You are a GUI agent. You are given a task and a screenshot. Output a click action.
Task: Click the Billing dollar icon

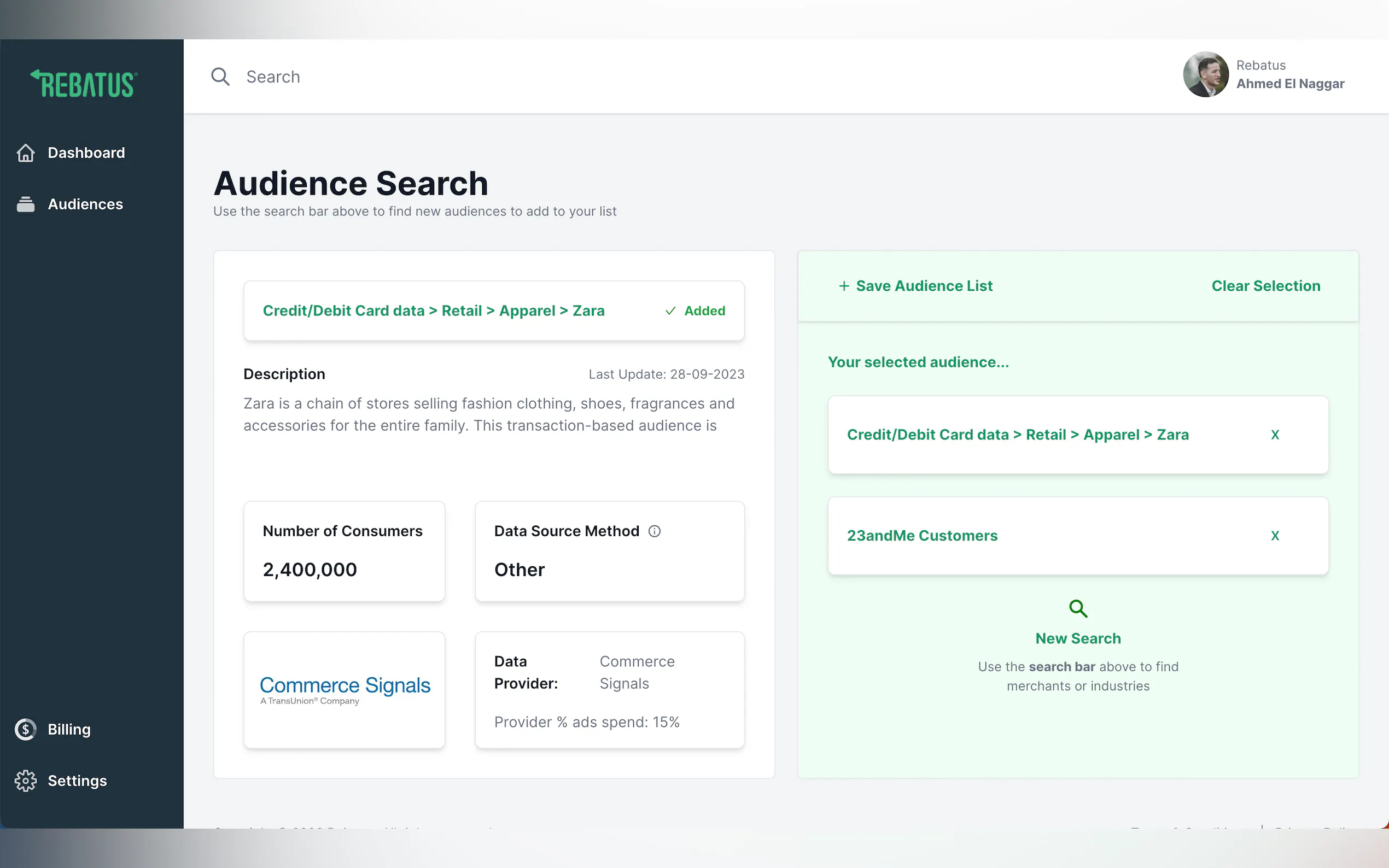click(26, 729)
